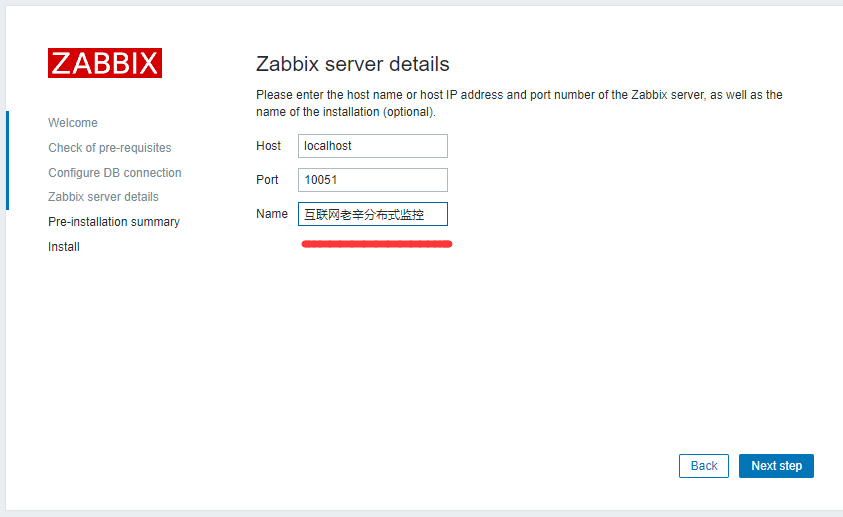This screenshot has width=843, height=517.
Task: Open Pre-installation summary step
Action: point(113,221)
